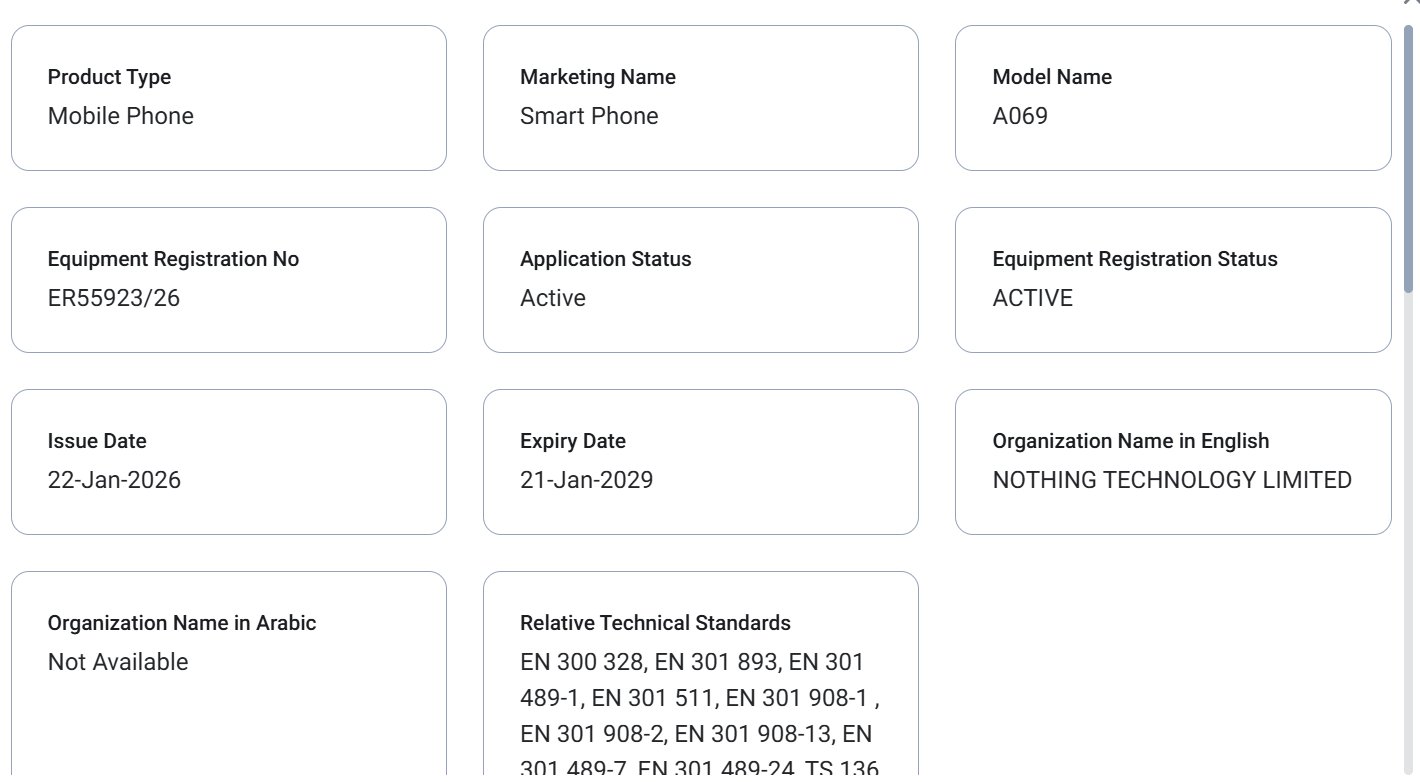Select registration number ER55923/26

tap(114, 298)
